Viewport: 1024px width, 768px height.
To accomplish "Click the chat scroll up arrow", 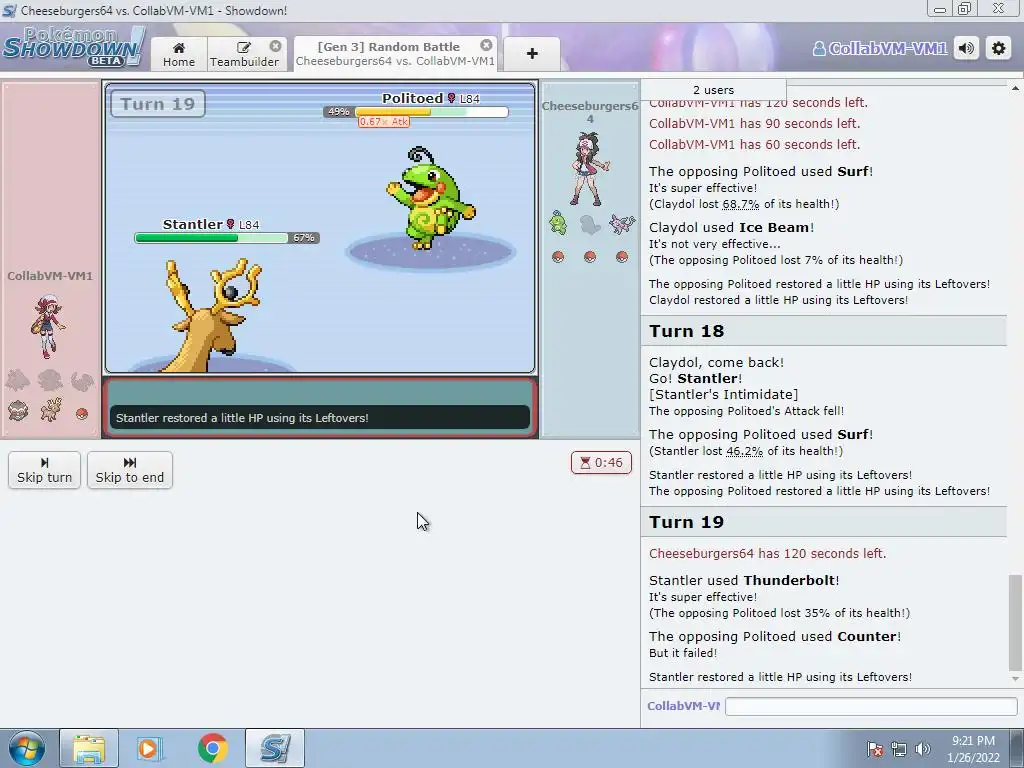I will click(1015, 88).
